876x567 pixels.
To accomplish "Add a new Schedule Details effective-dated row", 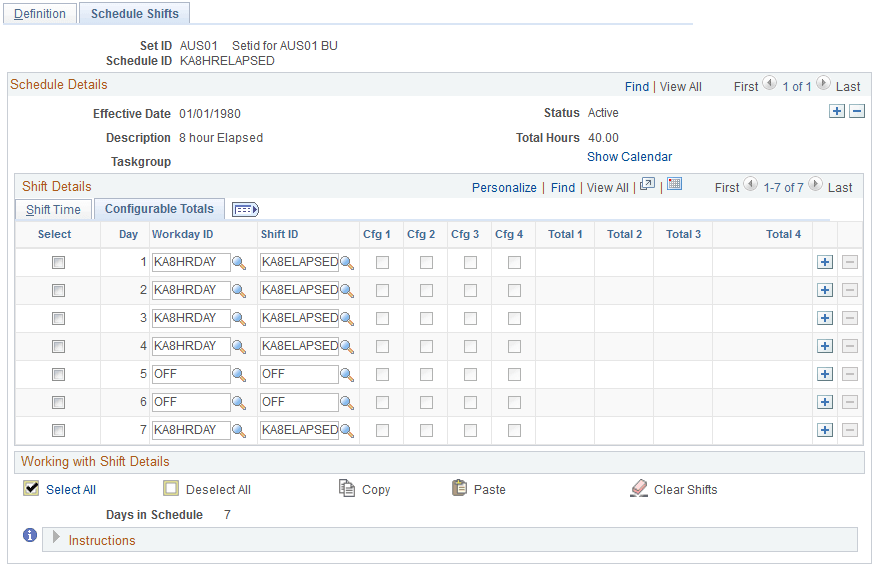I will coord(836,111).
